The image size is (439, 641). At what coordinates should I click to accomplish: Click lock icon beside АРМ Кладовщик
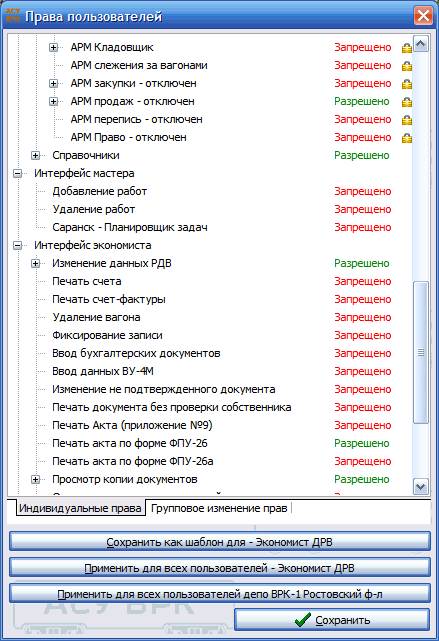406,48
